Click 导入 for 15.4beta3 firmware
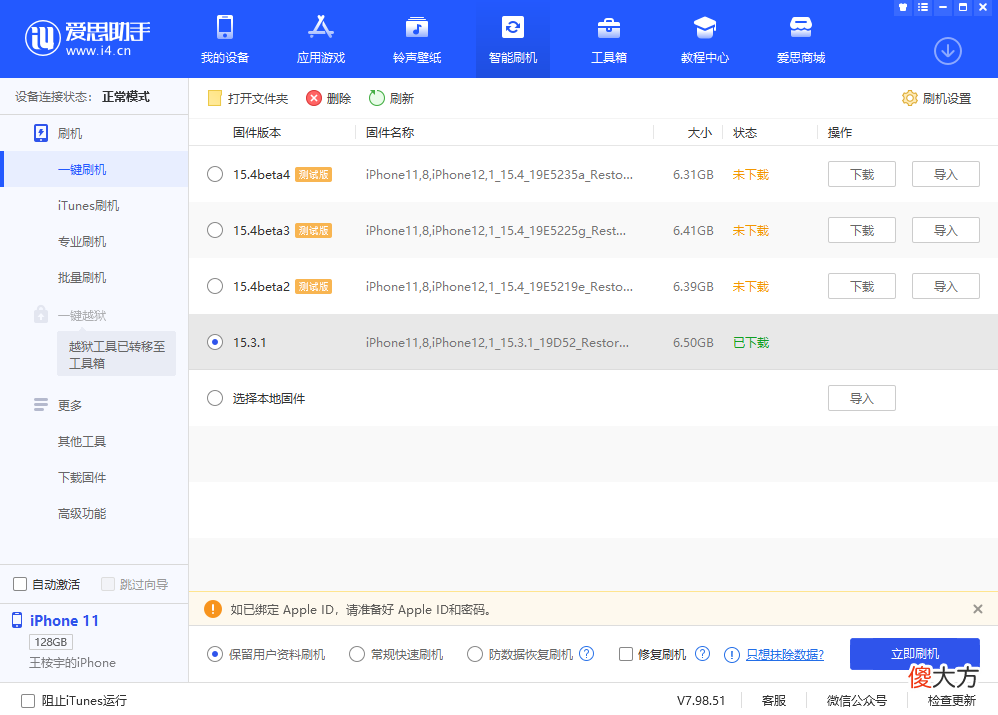The width and height of the screenshot is (998, 715). (x=946, y=230)
